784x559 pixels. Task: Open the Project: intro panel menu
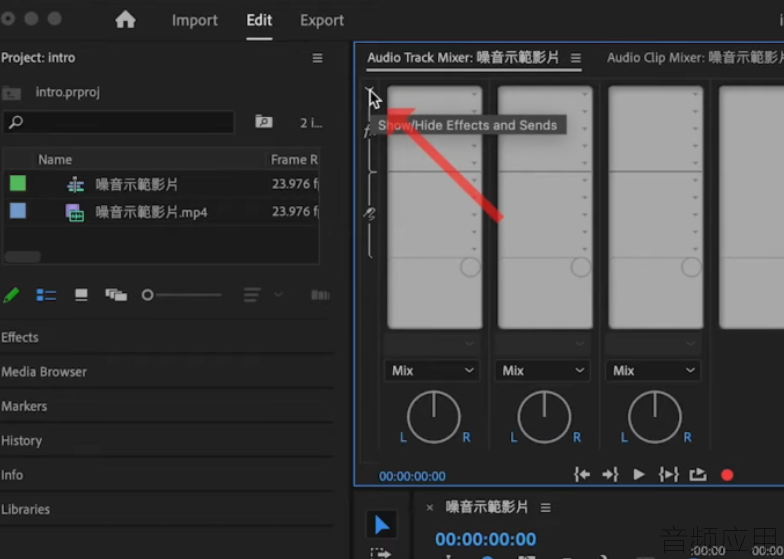(317, 58)
